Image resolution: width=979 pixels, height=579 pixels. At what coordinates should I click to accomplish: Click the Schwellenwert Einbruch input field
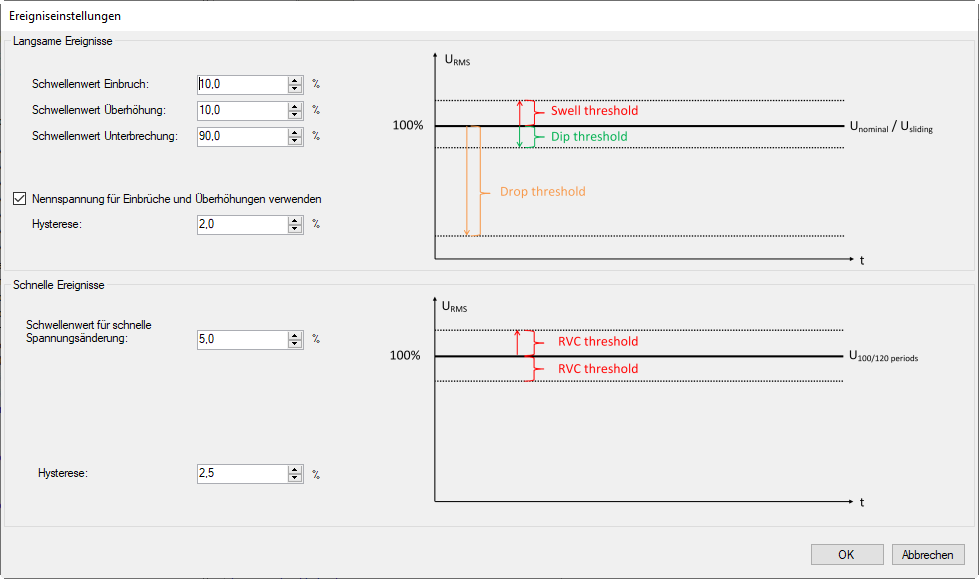click(243, 85)
